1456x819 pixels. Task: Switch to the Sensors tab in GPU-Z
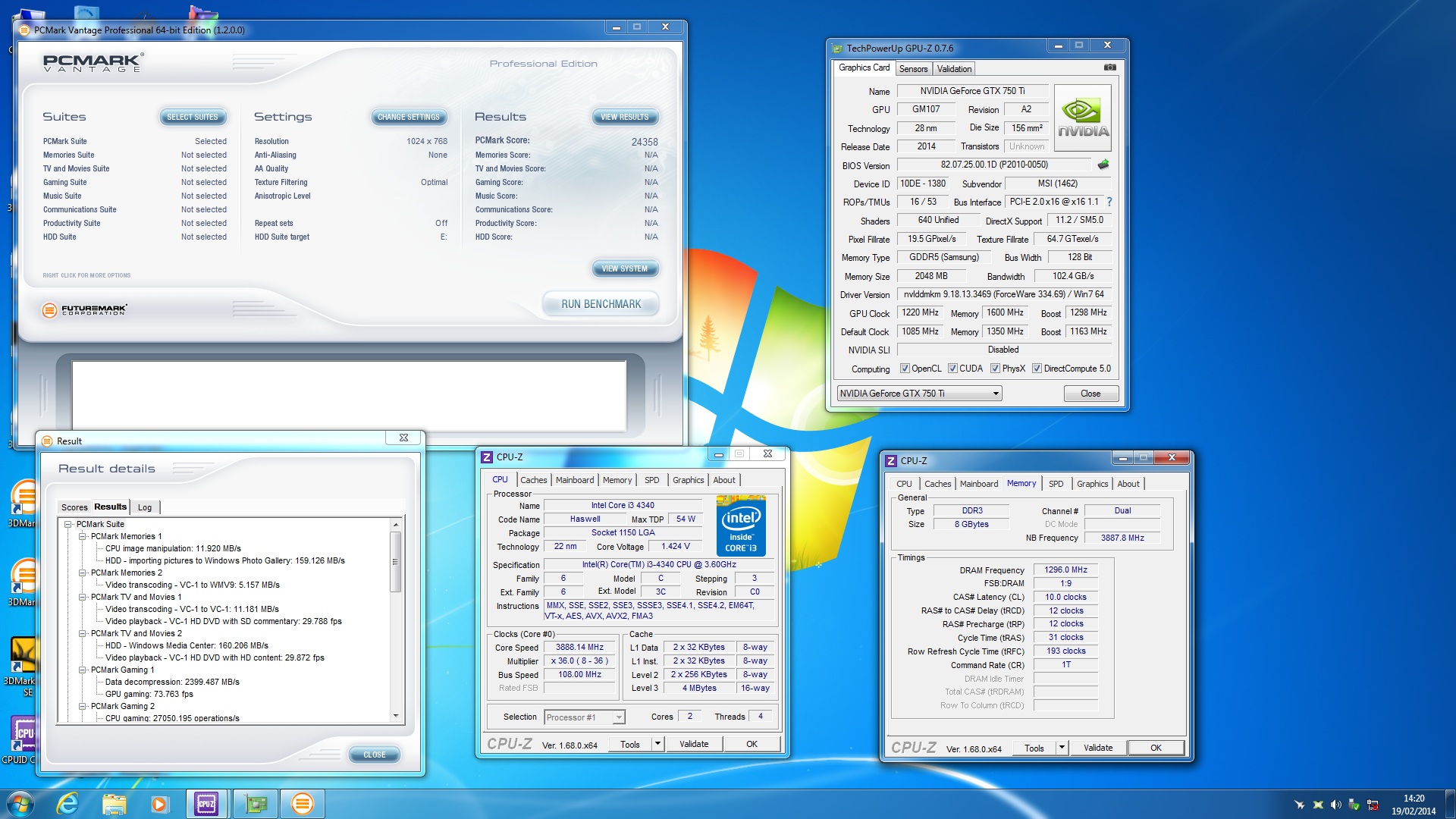913,69
